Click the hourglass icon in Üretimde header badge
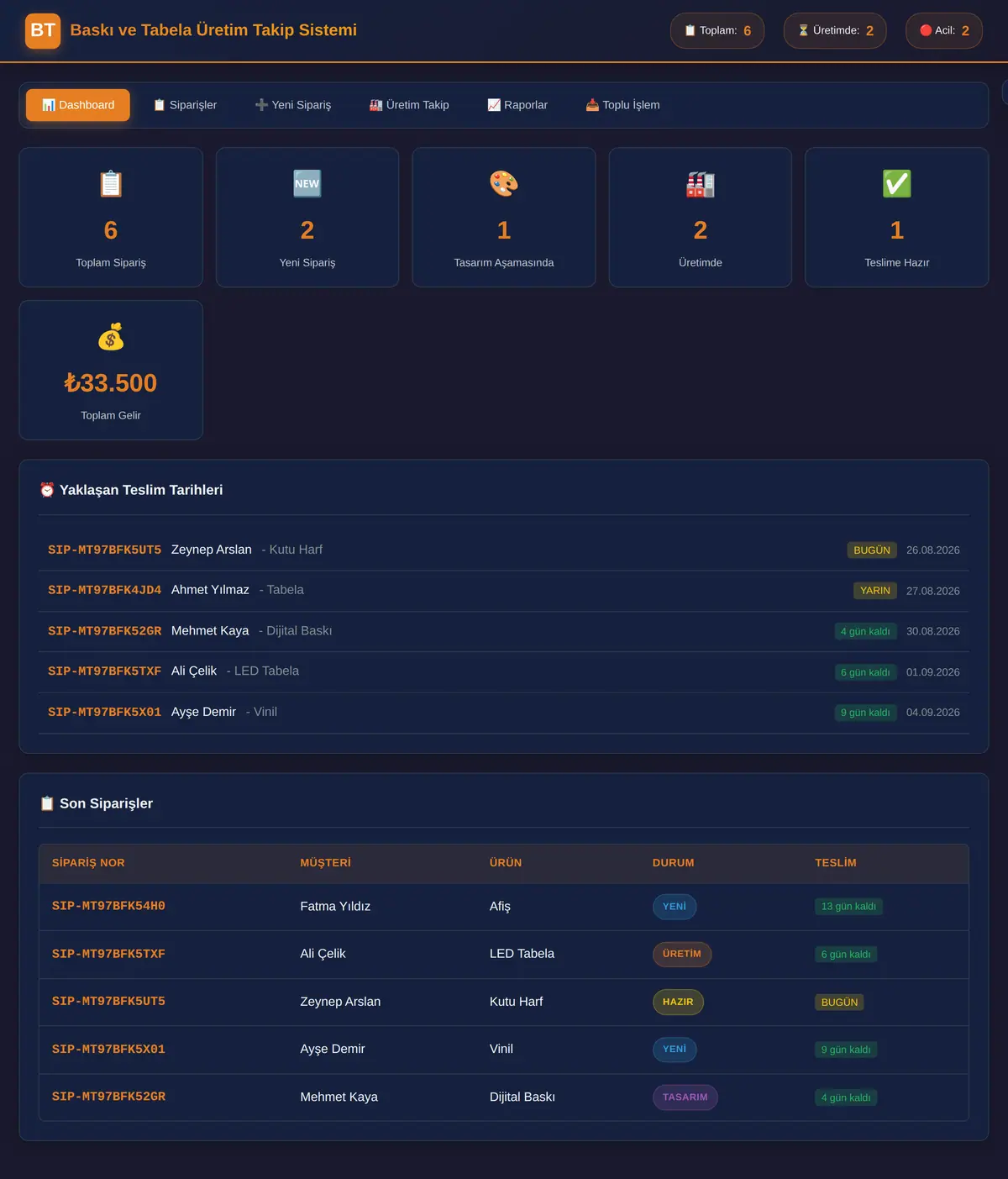 coord(803,30)
